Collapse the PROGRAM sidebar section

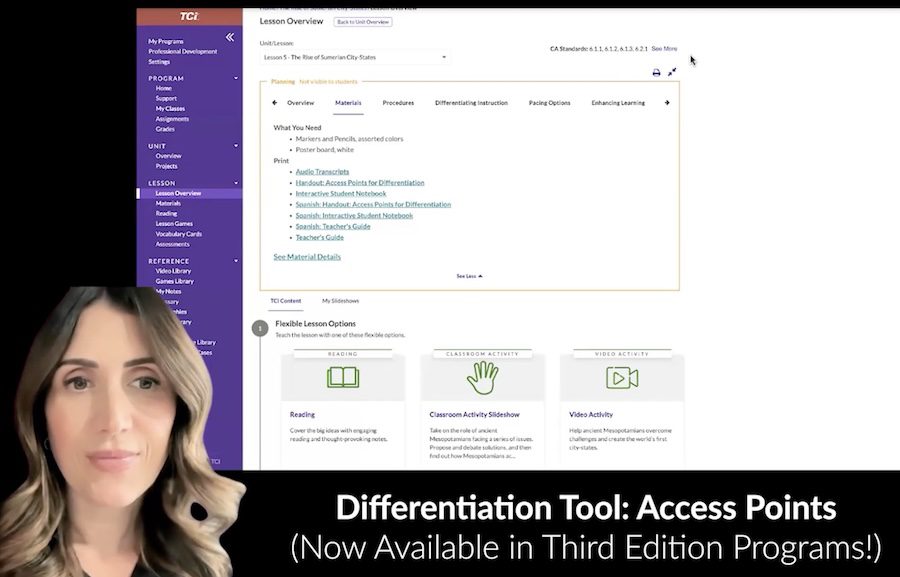tap(236, 78)
